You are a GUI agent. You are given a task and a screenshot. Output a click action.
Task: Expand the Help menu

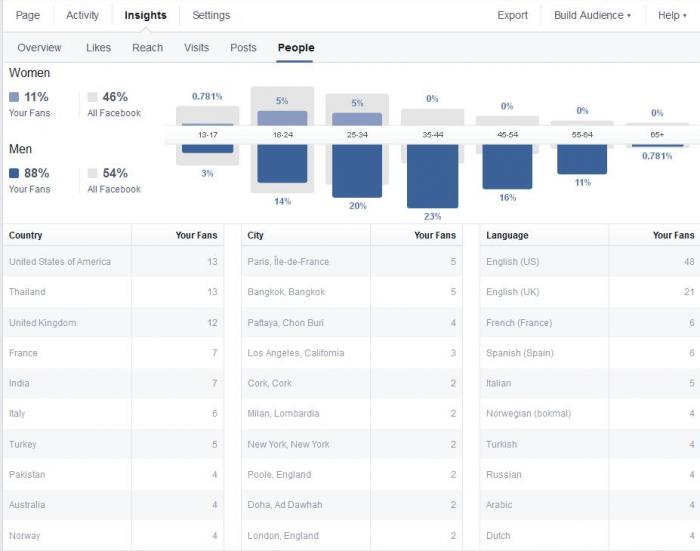(x=672, y=15)
